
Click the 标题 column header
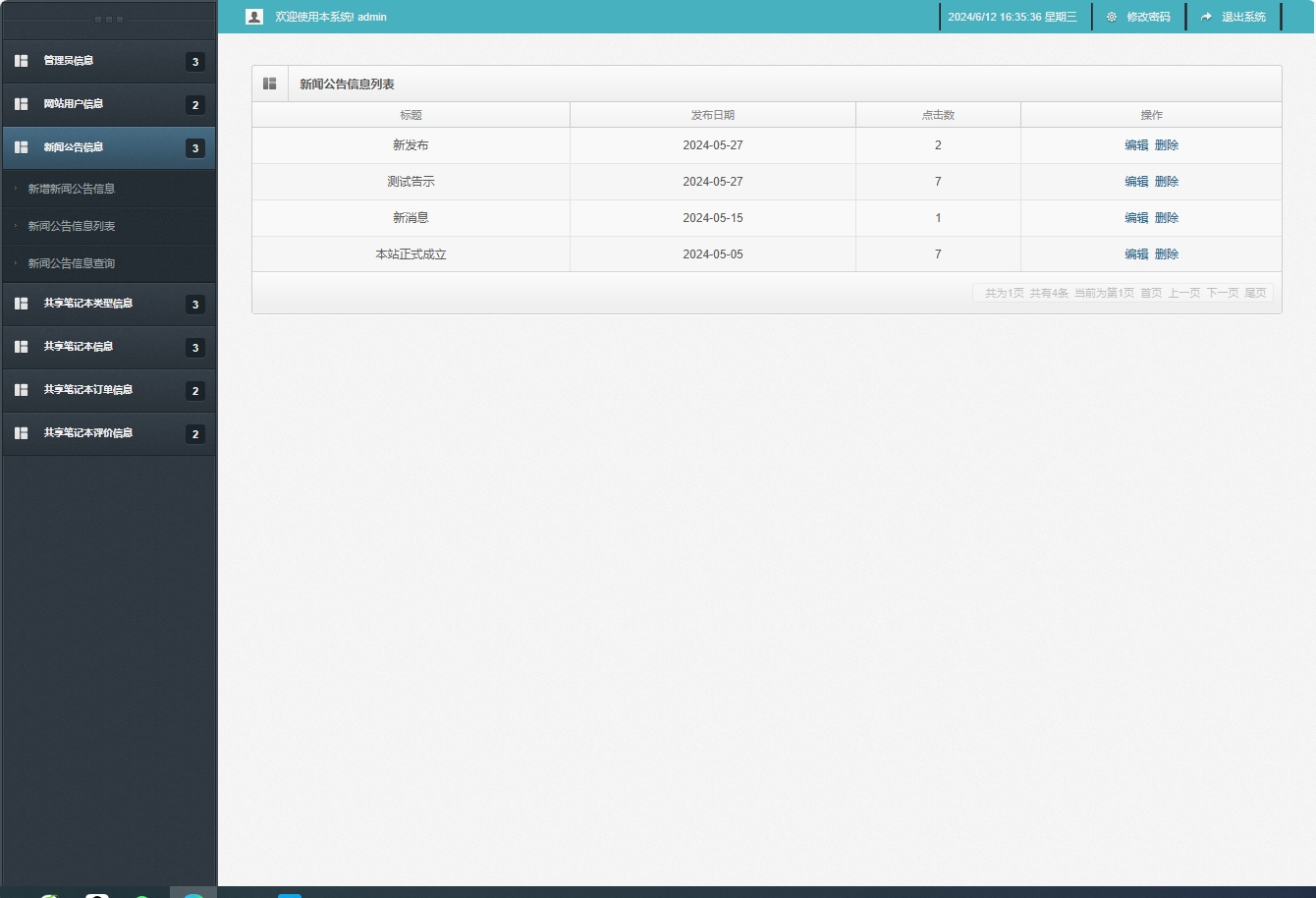pyautogui.click(x=411, y=115)
